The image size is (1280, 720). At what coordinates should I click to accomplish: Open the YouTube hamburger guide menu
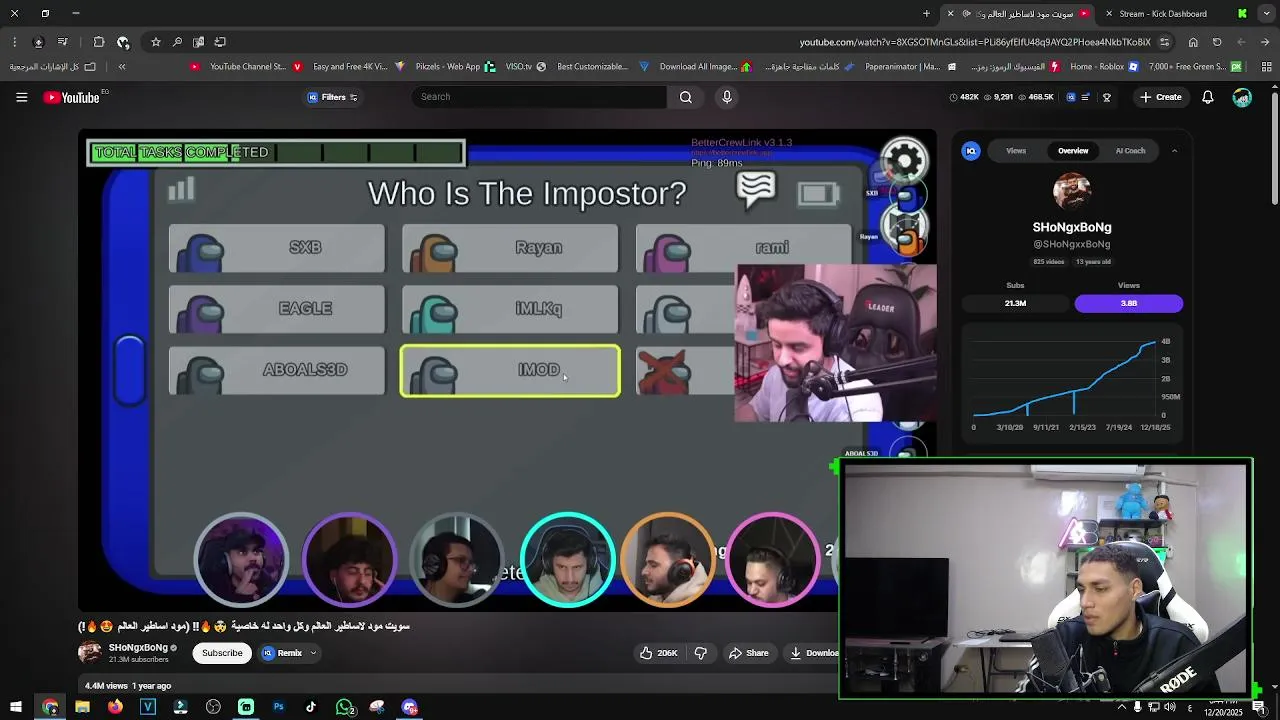point(21,97)
